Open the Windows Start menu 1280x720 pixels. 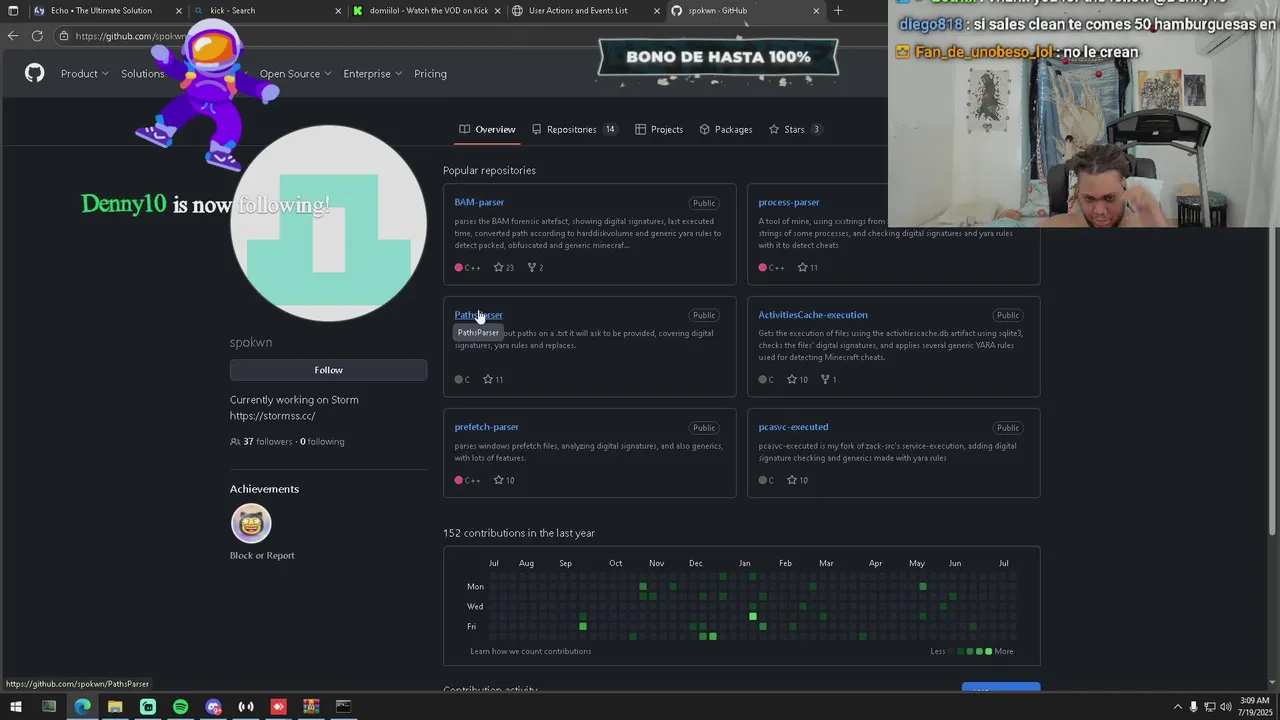[15, 707]
